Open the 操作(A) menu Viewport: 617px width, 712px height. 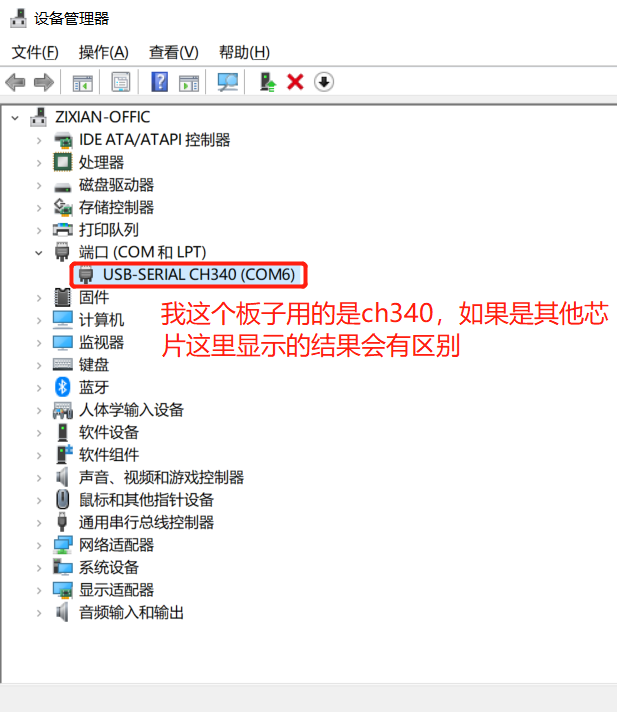[104, 52]
